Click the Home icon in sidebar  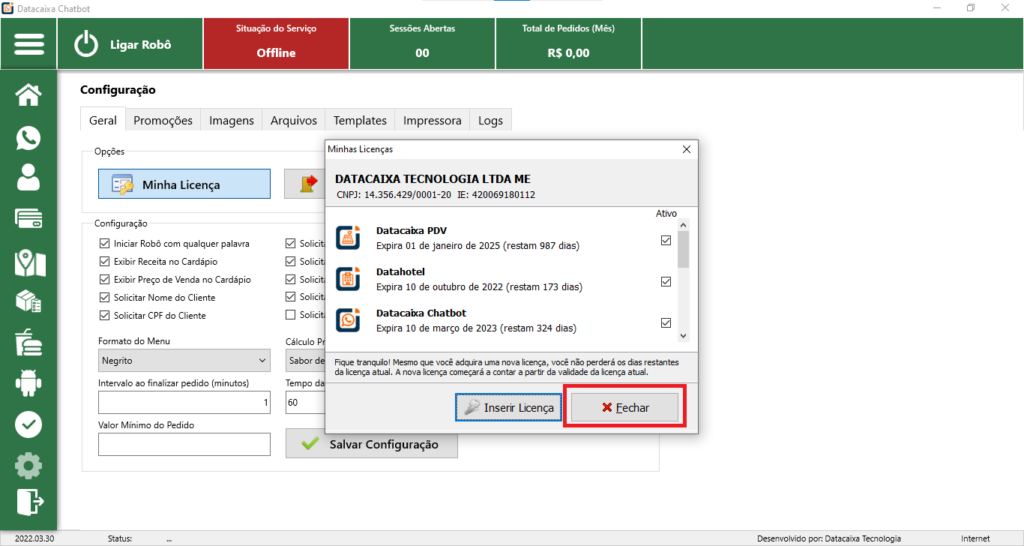(x=29, y=95)
